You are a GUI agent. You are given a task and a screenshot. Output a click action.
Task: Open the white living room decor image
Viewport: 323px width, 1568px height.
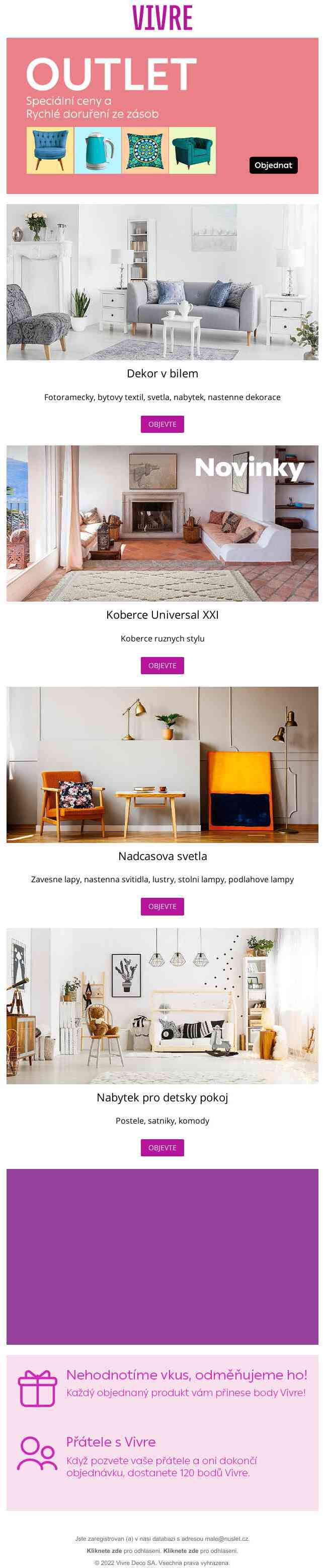coord(163,282)
